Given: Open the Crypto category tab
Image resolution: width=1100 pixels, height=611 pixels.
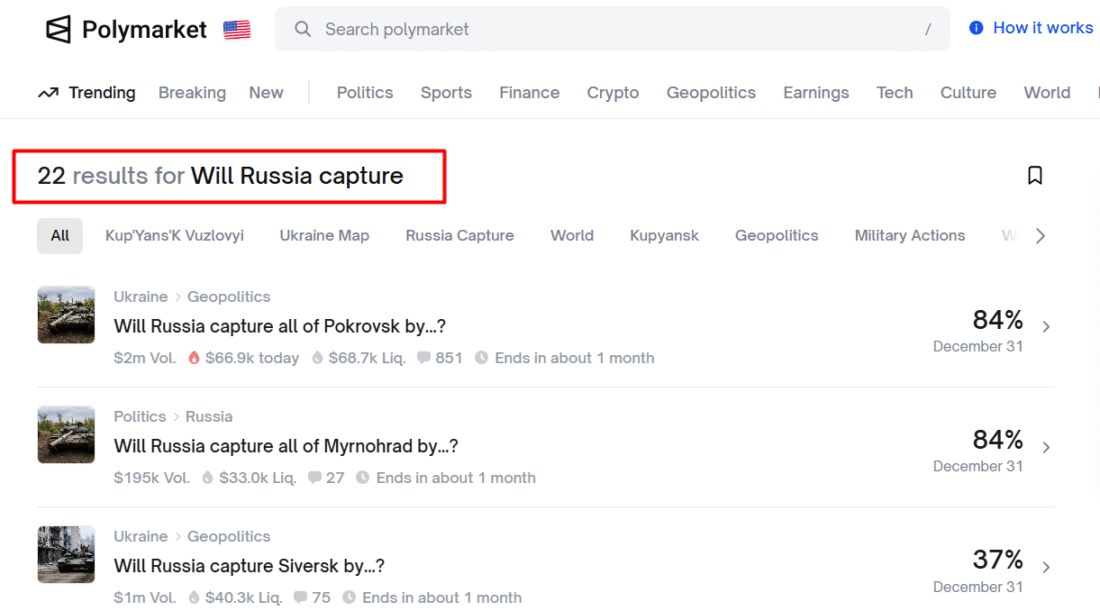Looking at the screenshot, I should click(613, 93).
